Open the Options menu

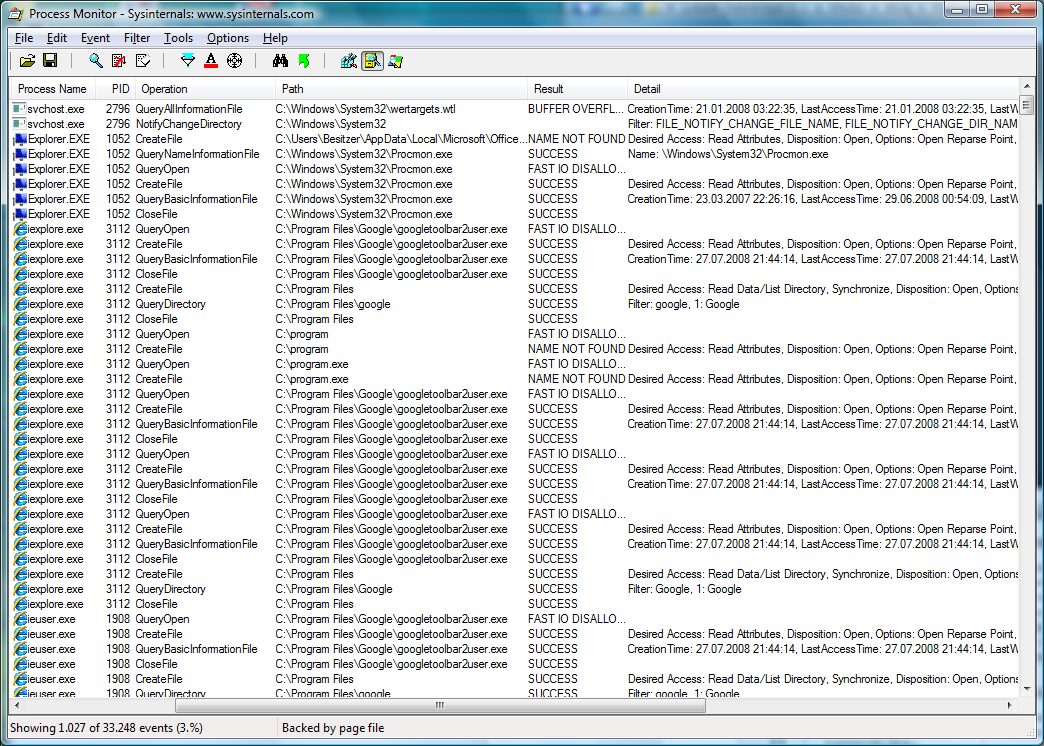[228, 38]
